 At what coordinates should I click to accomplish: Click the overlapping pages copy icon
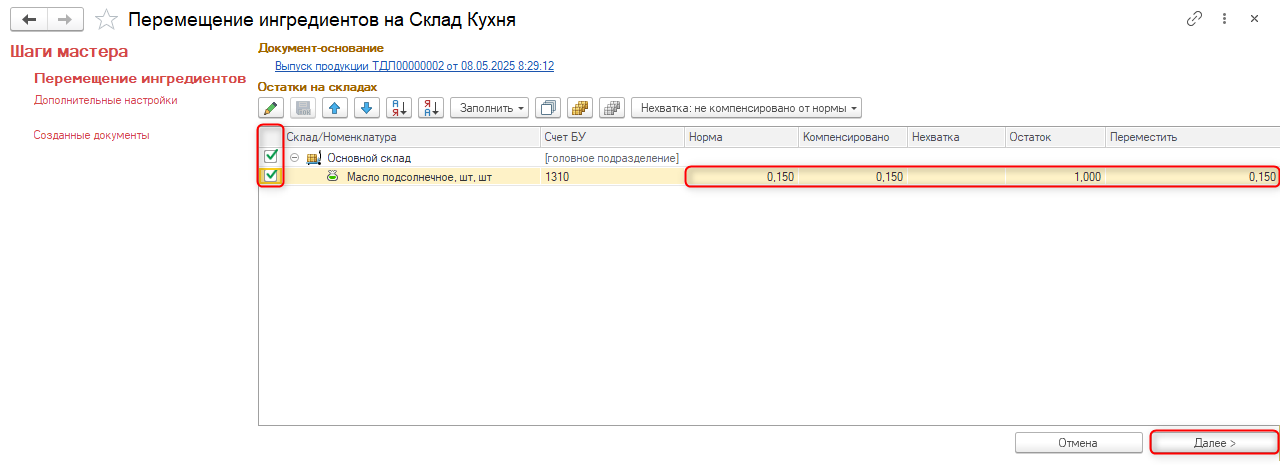coord(547,108)
